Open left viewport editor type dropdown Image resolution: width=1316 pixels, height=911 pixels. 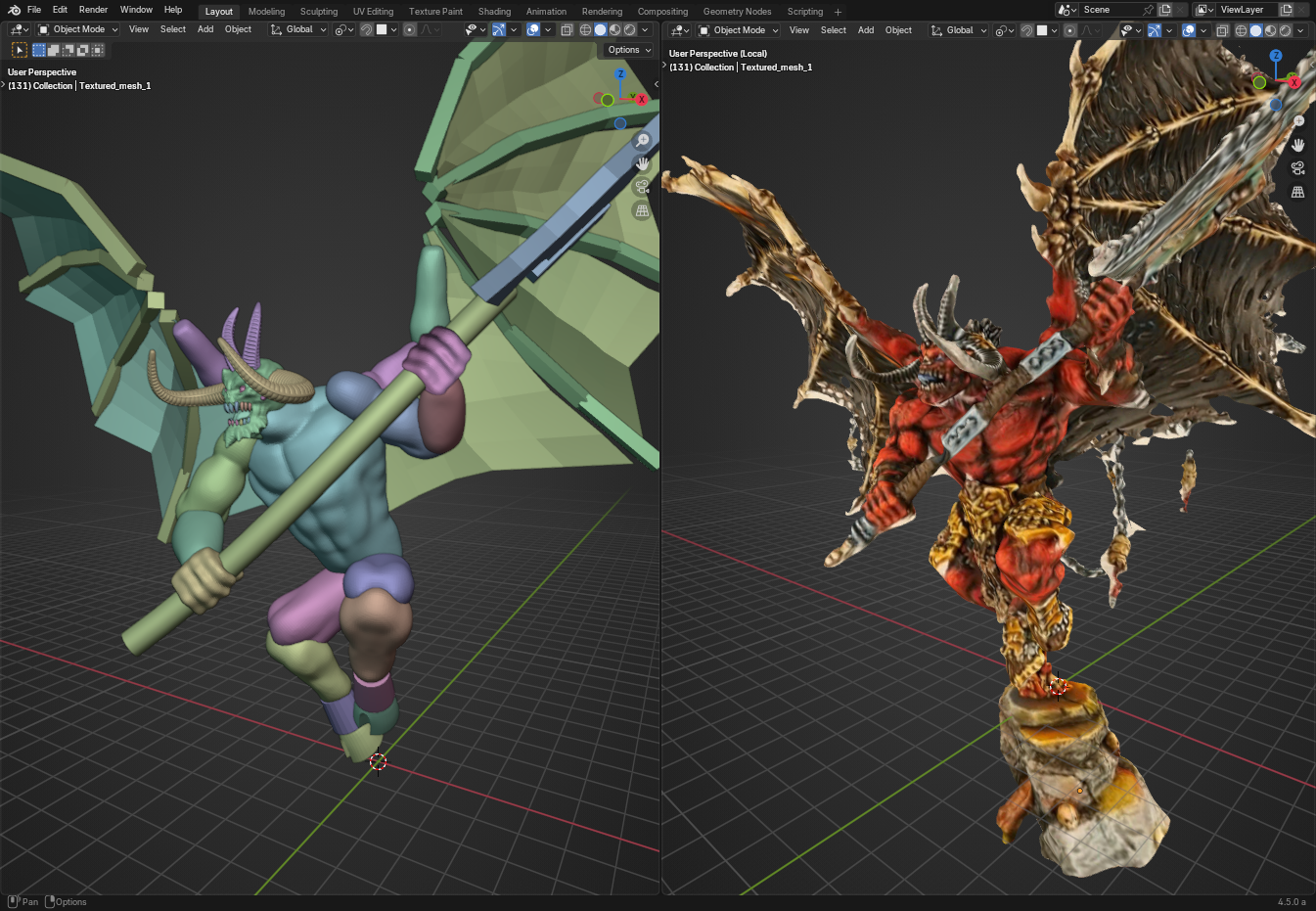click(19, 29)
